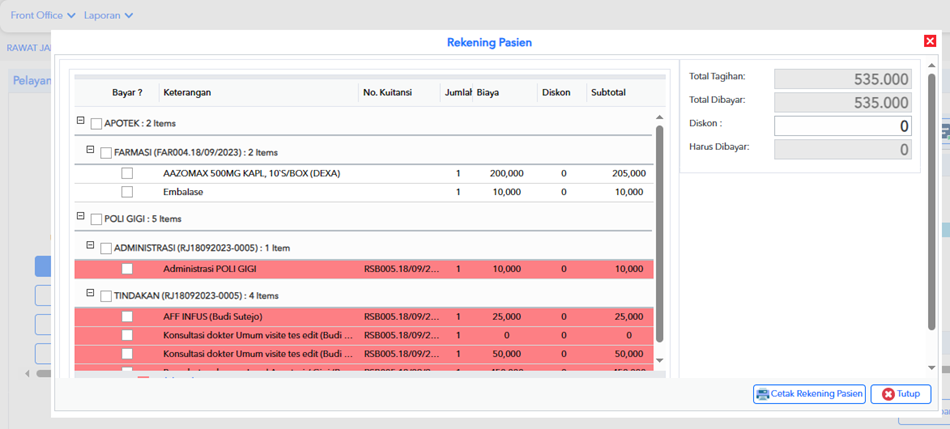The image size is (950, 429).
Task: Click the Diskon input field
Action: (x=843, y=126)
